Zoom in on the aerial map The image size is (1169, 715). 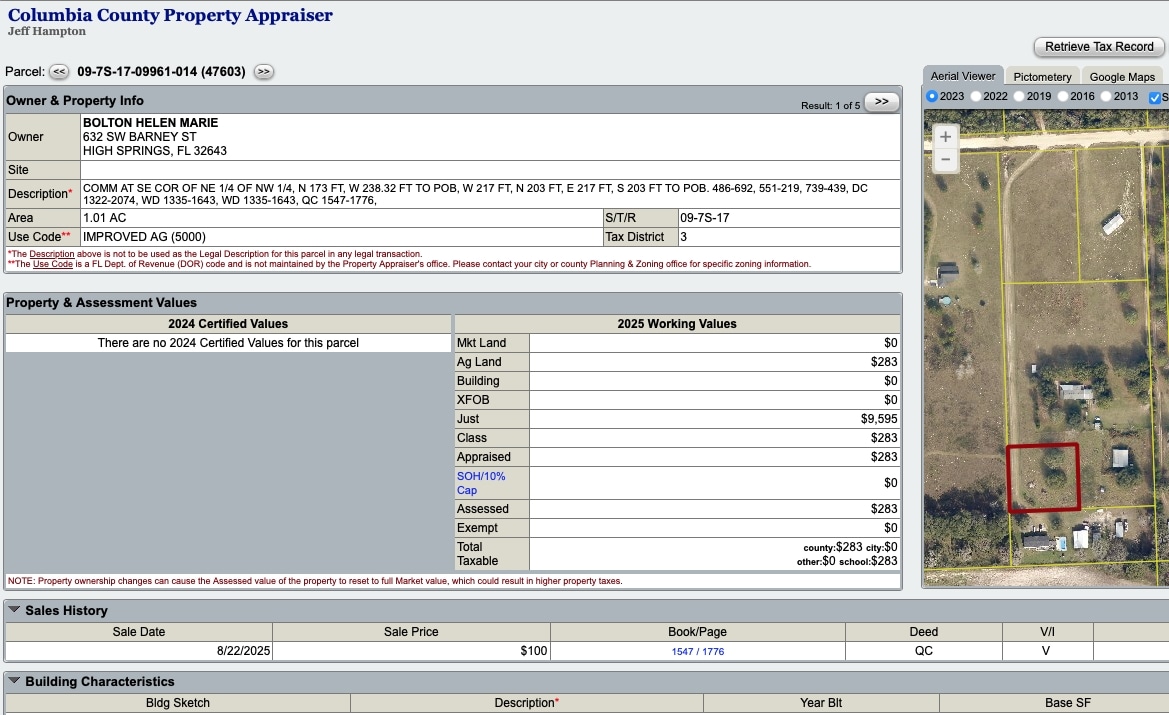(x=945, y=136)
